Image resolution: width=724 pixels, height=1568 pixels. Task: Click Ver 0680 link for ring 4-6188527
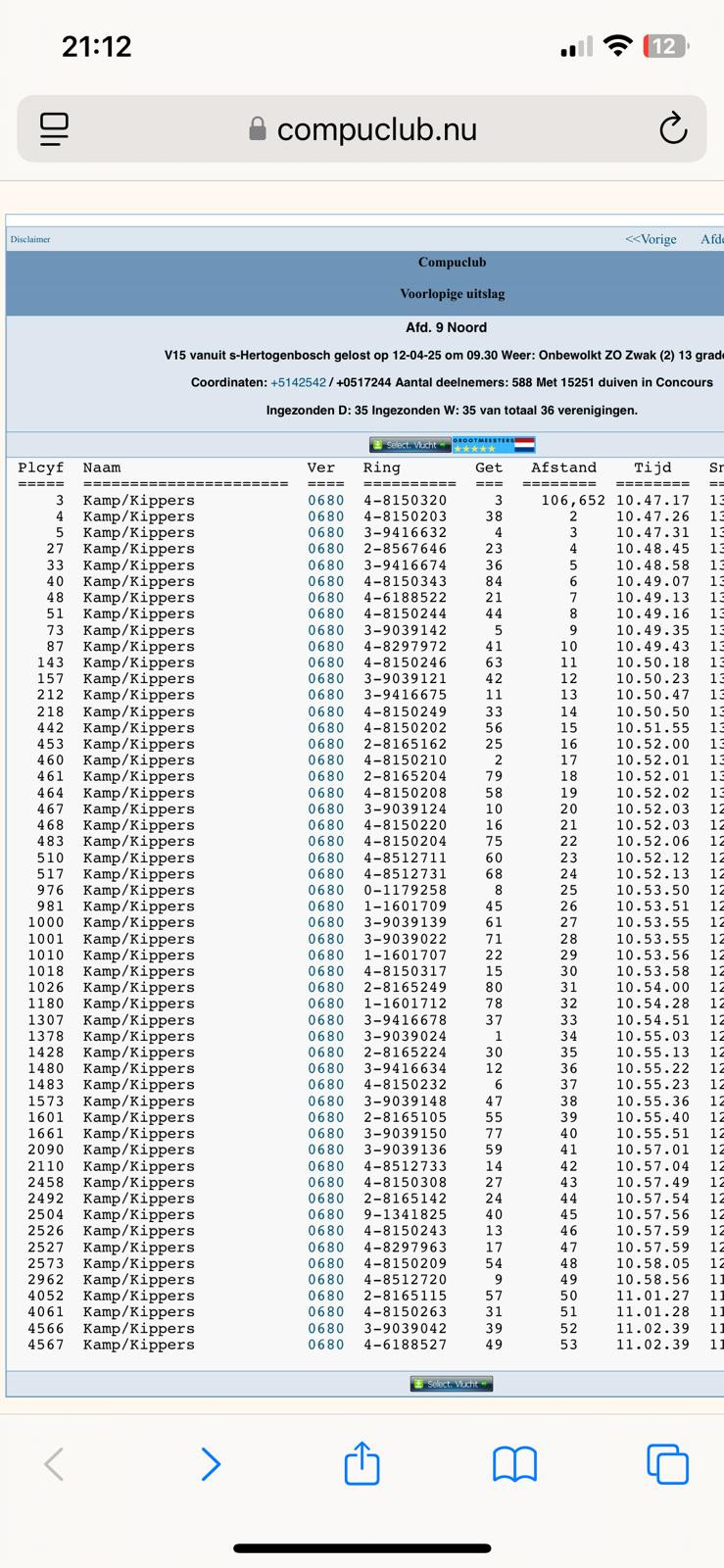[325, 1345]
